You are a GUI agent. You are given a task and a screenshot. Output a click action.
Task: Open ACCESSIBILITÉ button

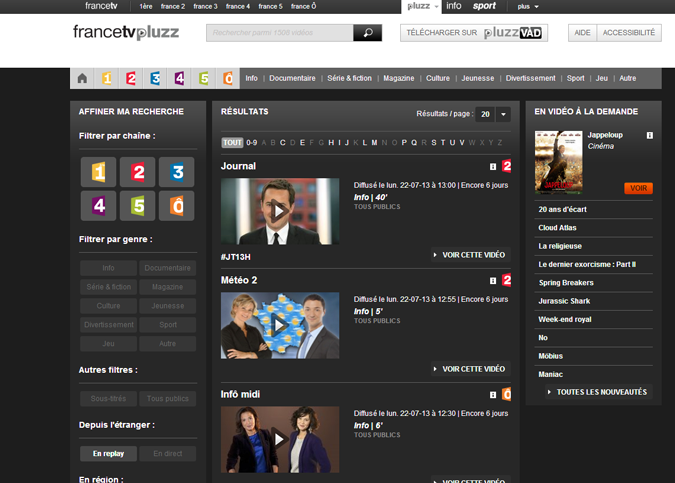pyautogui.click(x=629, y=33)
